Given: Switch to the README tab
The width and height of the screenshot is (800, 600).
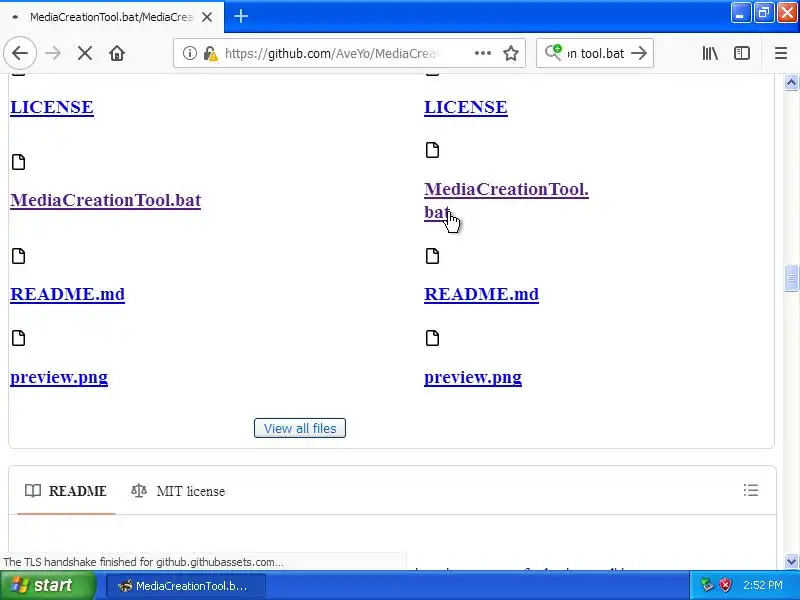Looking at the screenshot, I should click(66, 491).
